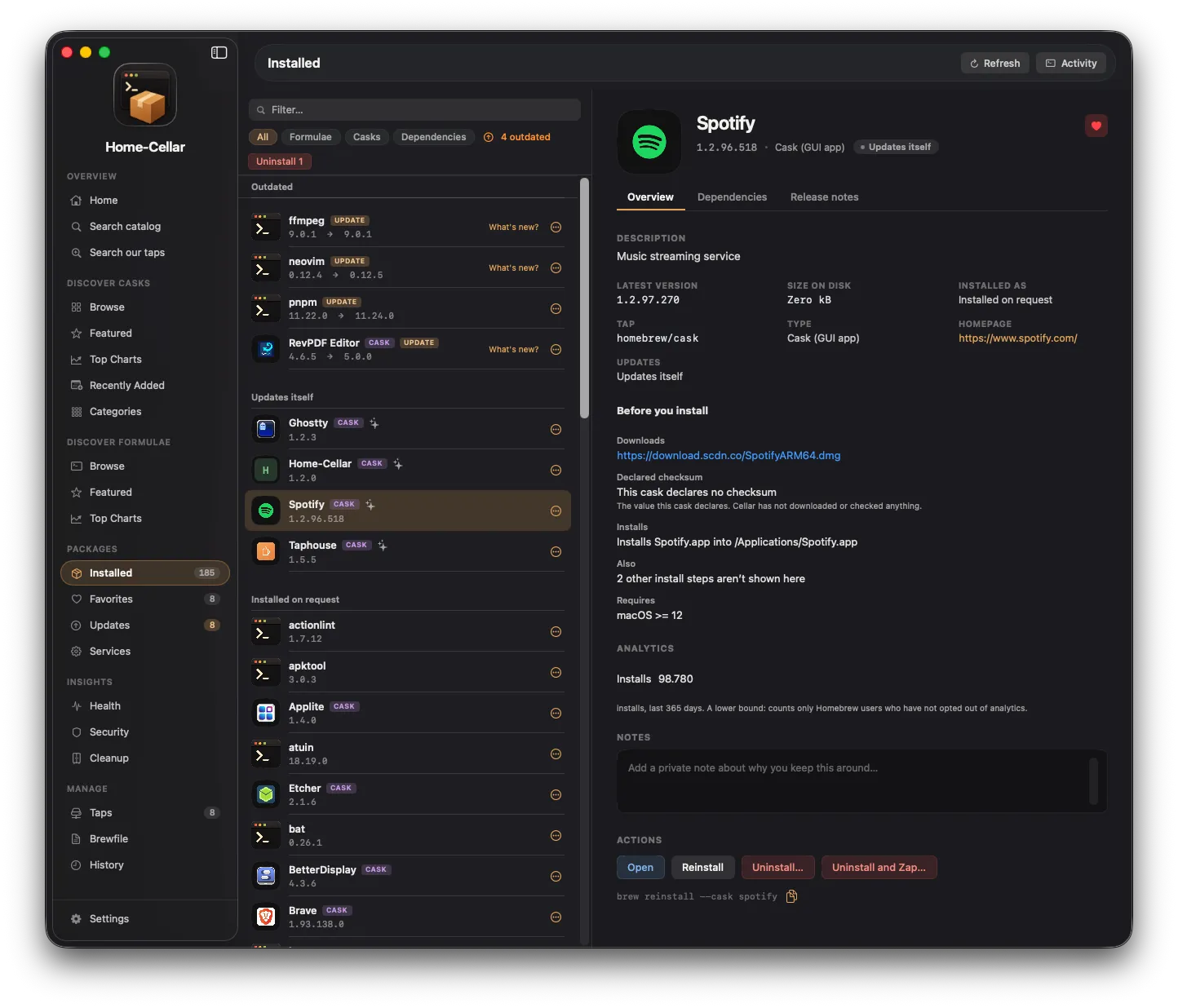Open the SpotifyARM64.dmg download link
Image resolution: width=1178 pixels, height=1008 pixels.
tap(728, 456)
